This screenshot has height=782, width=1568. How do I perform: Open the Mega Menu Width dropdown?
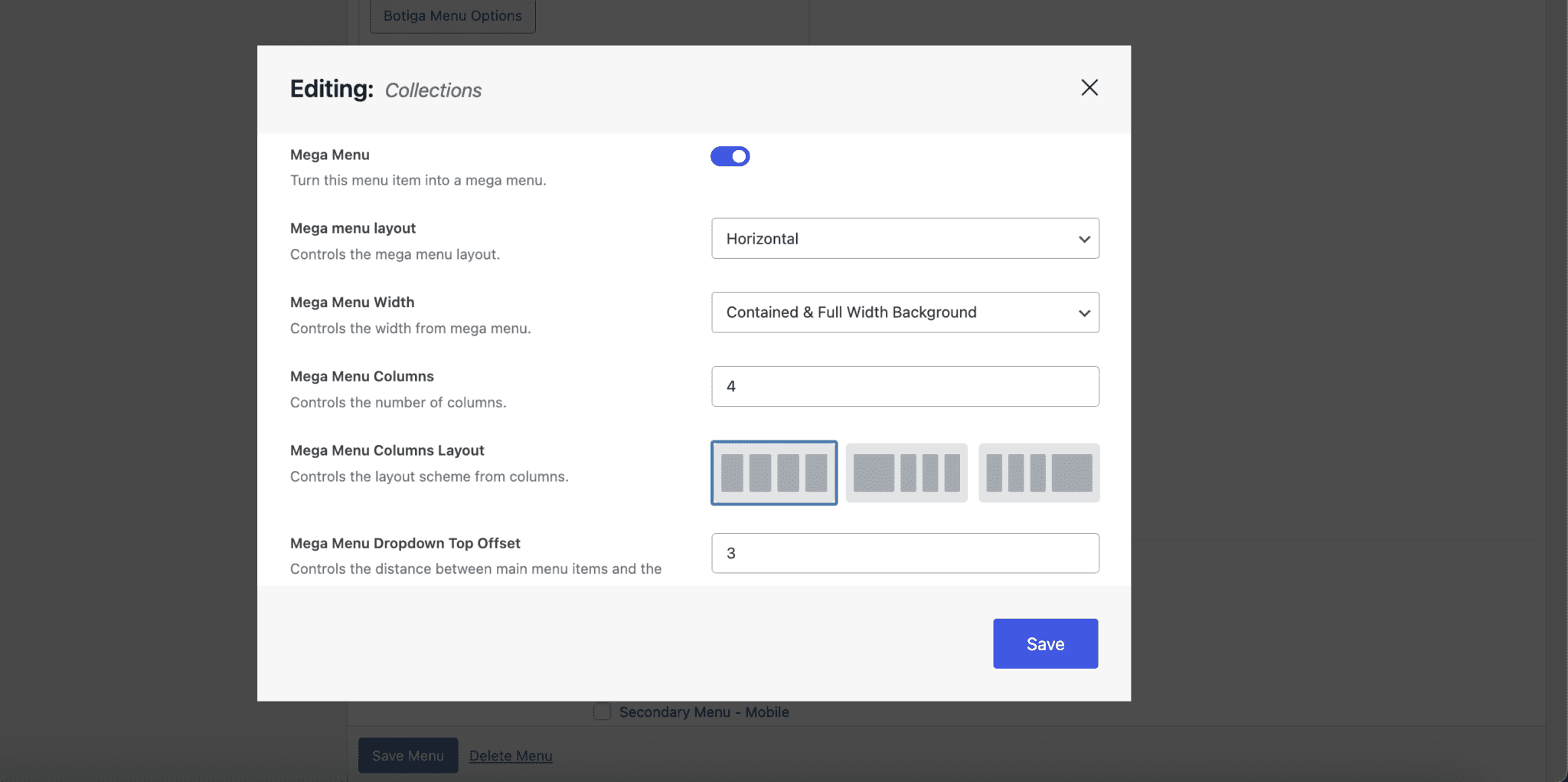[905, 312]
